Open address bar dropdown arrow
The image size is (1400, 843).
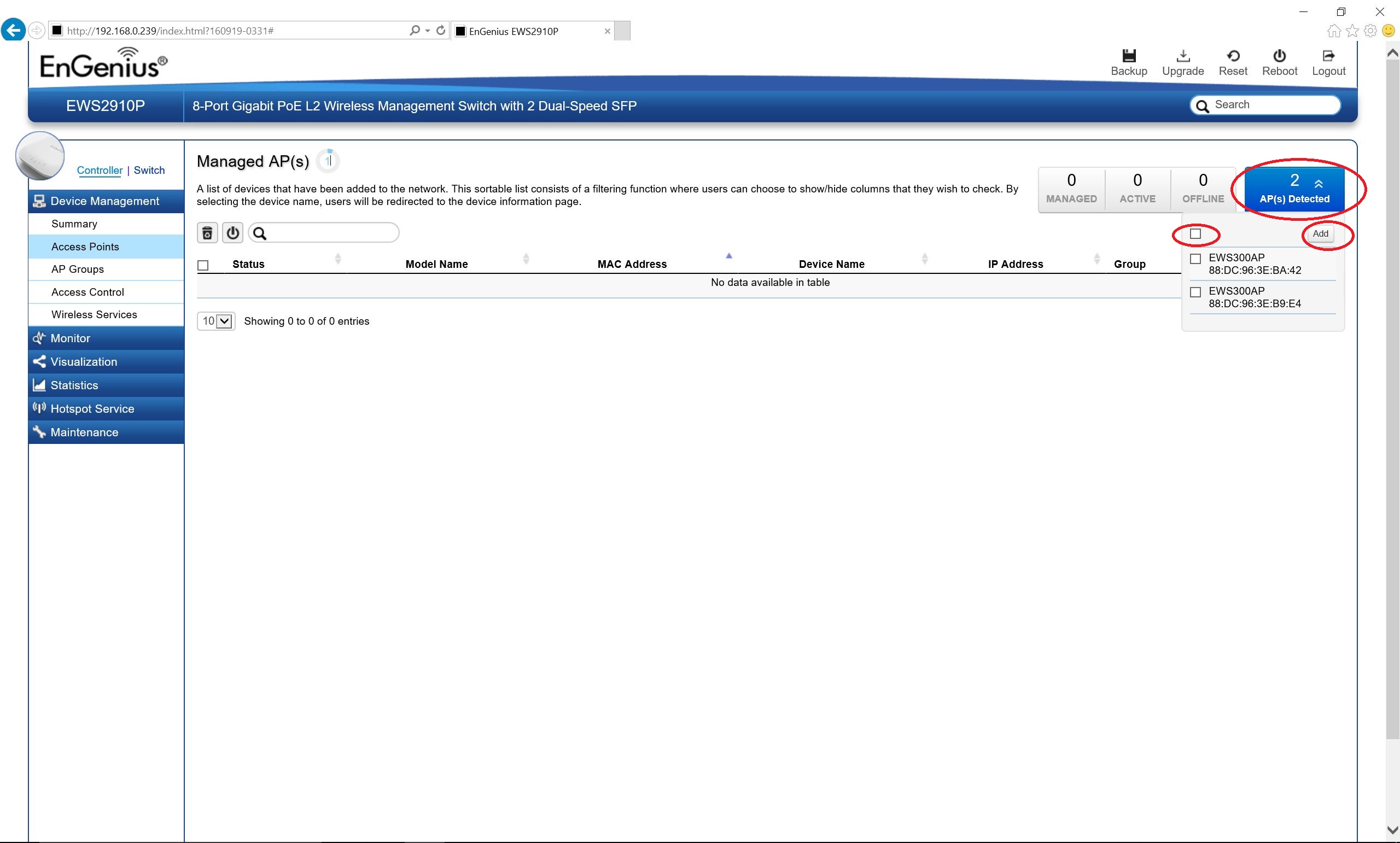coord(428,31)
